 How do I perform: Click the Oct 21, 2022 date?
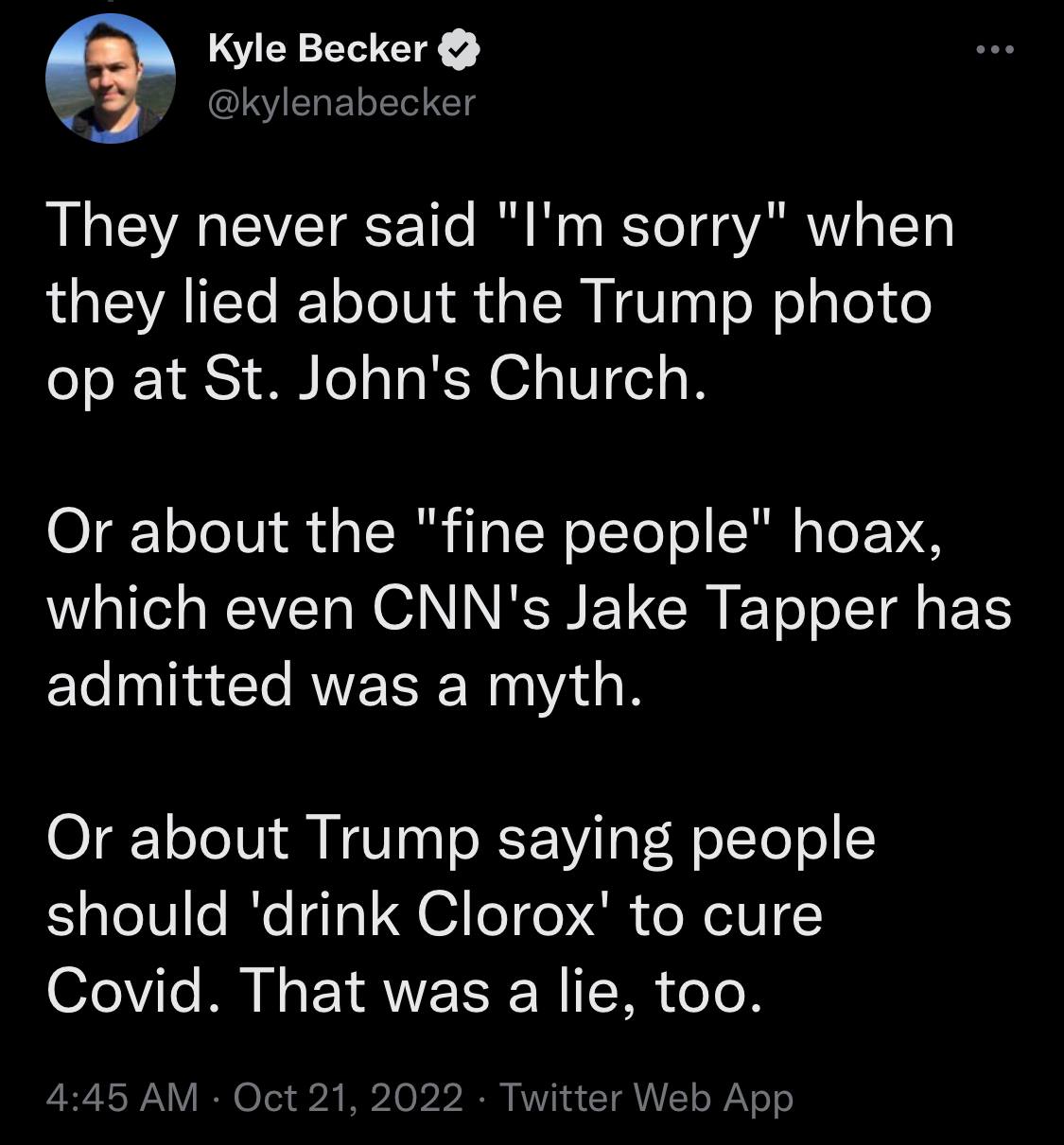pyautogui.click(x=348, y=1098)
